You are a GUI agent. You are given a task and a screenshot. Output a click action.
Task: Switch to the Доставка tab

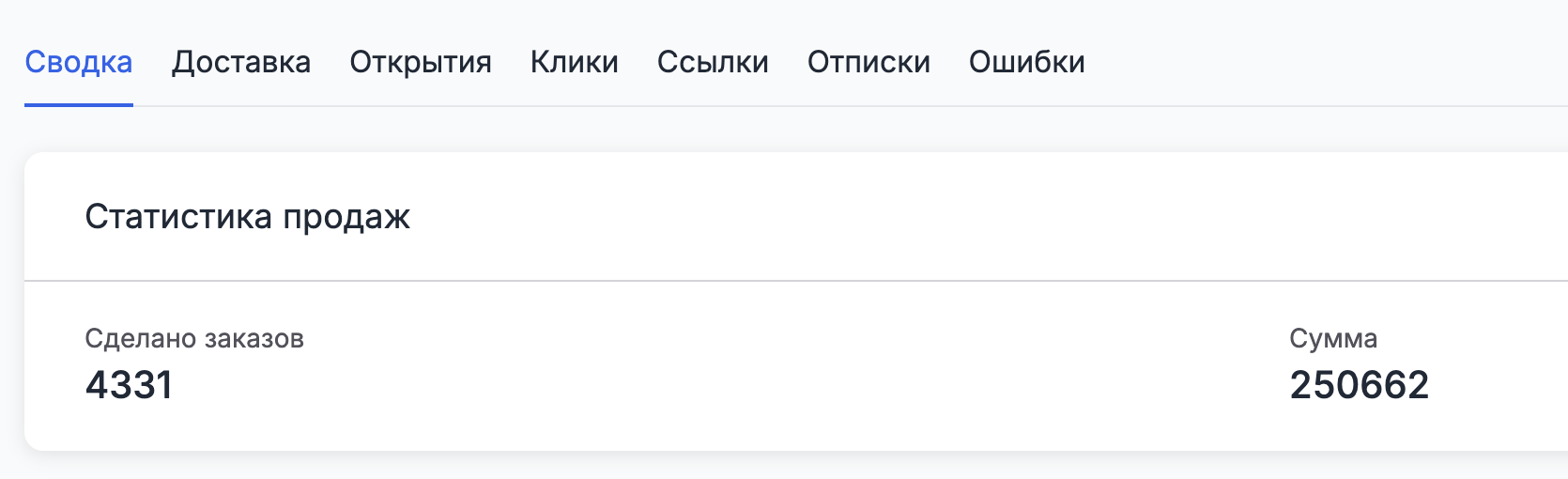[241, 62]
